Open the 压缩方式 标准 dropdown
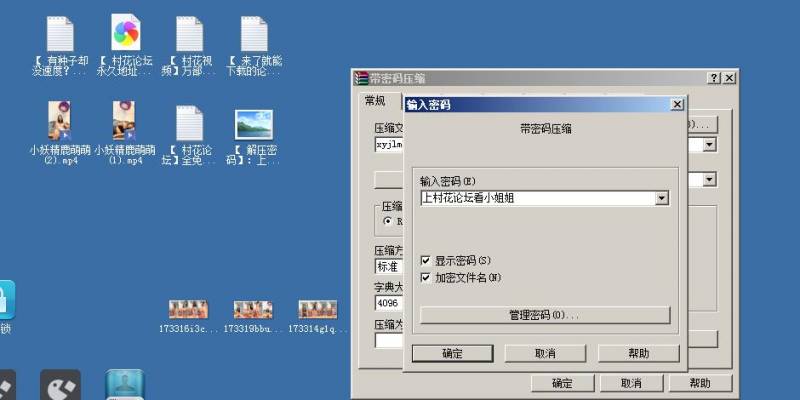Viewport: 800px width, 400px height. (x=388, y=267)
